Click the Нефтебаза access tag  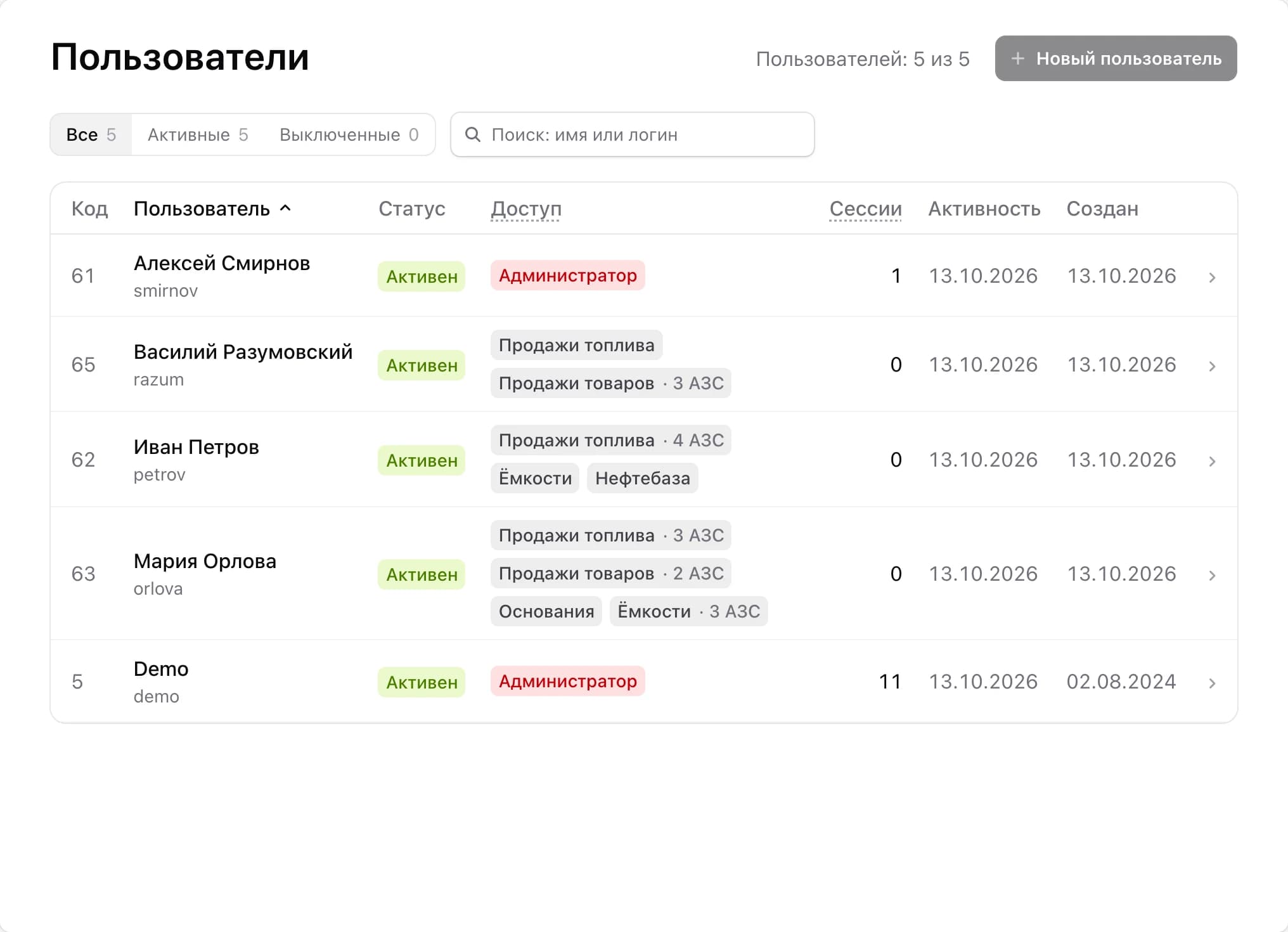[643, 478]
